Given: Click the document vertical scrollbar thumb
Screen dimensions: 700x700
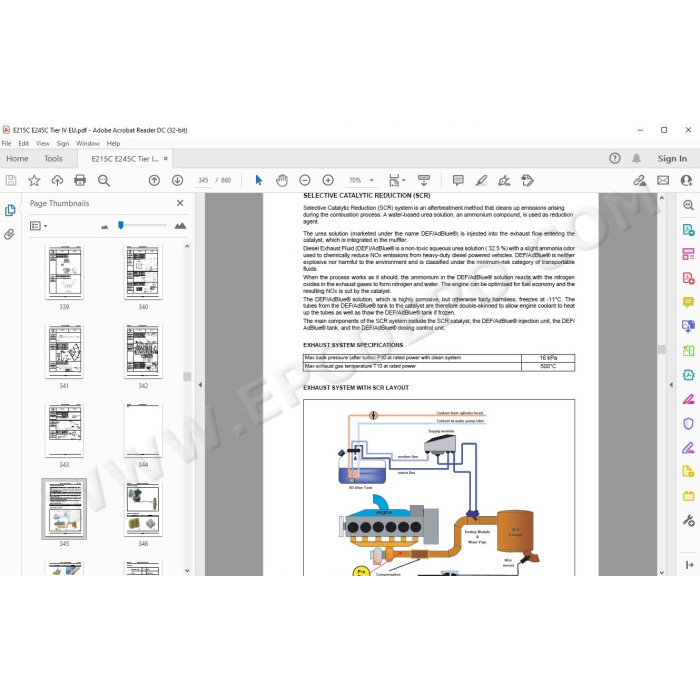Looking at the screenshot, I should (662, 349).
